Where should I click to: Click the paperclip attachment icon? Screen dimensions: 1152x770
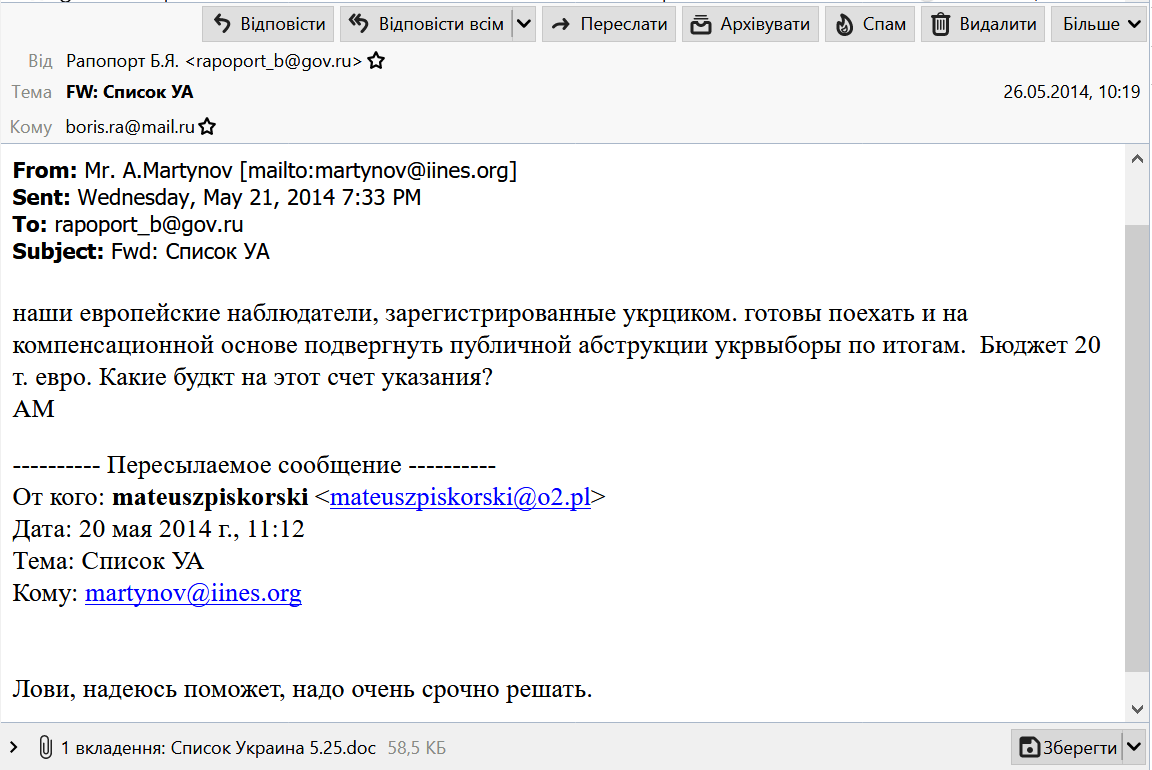pos(45,747)
